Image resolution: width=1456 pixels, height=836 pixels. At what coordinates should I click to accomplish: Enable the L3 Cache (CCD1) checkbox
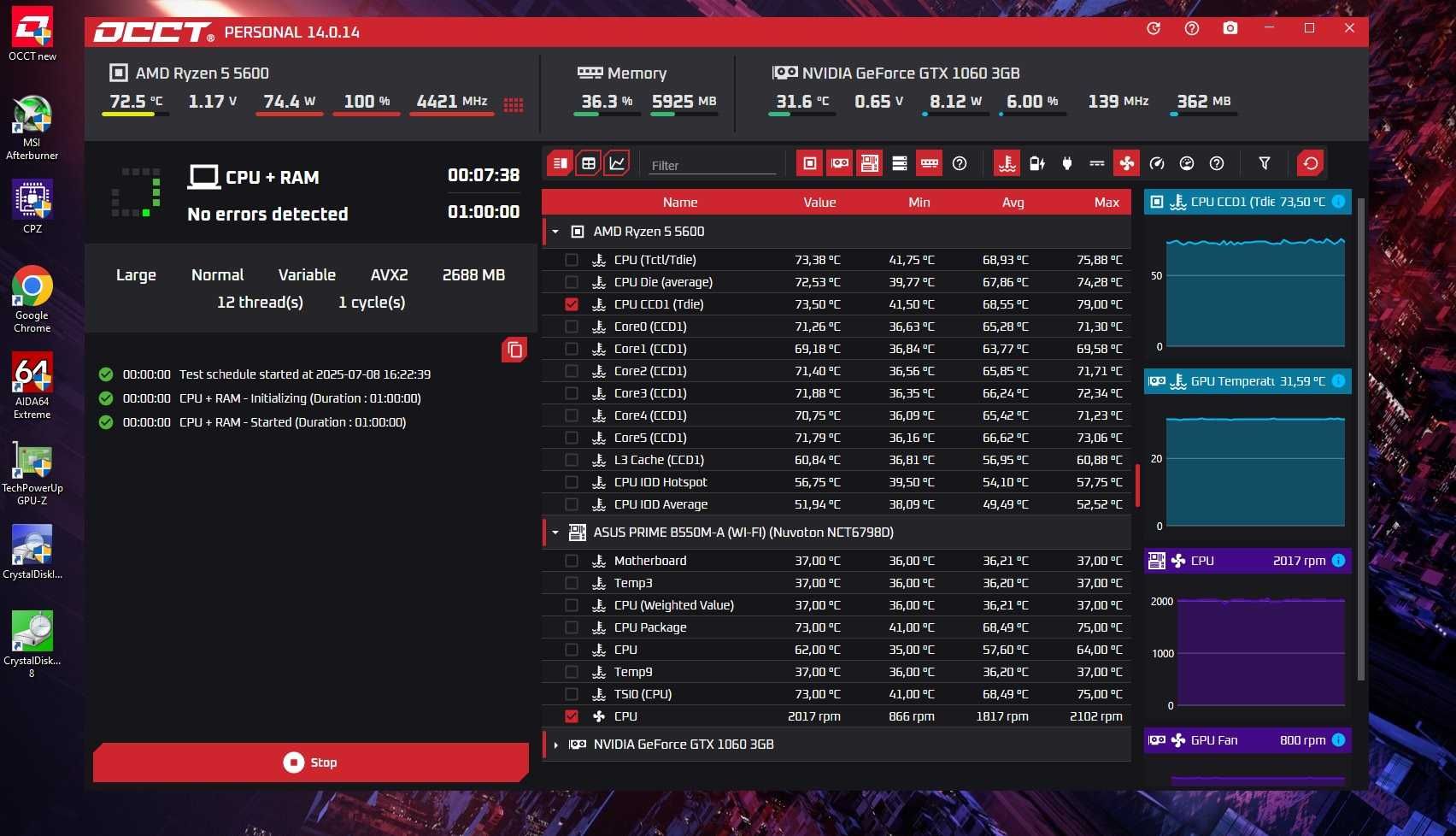point(572,460)
